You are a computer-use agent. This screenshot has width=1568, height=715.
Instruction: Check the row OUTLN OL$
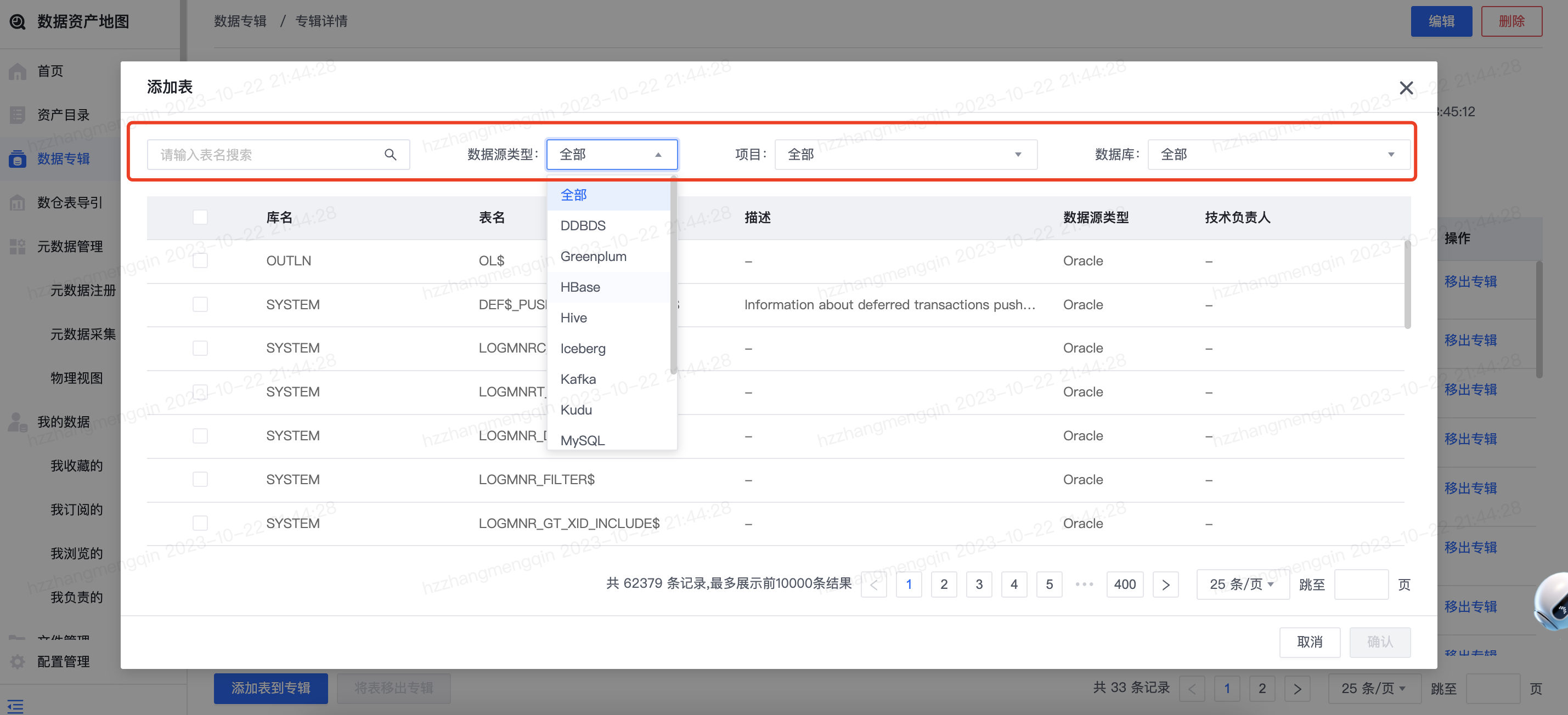click(200, 261)
